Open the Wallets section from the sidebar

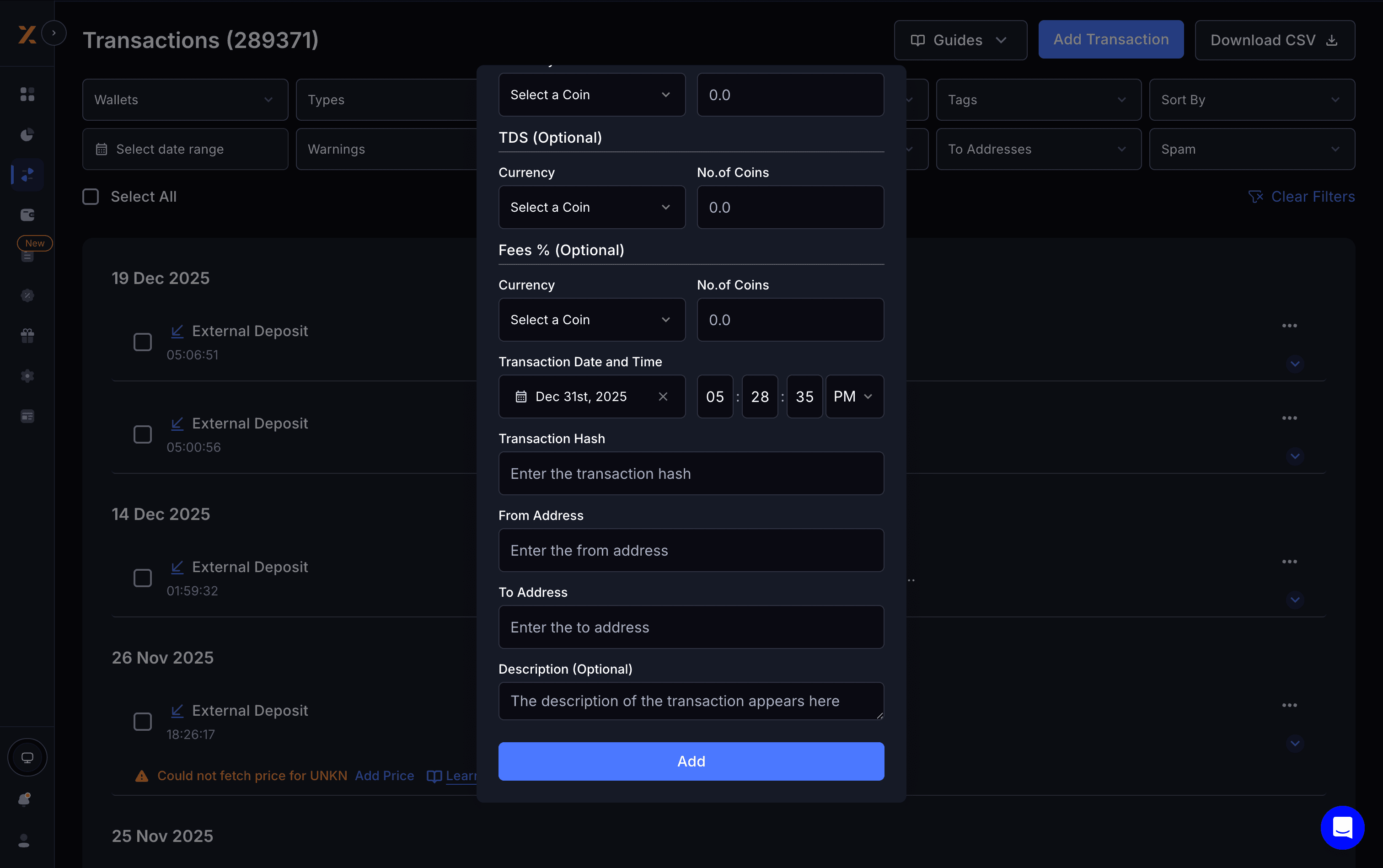coord(27,214)
